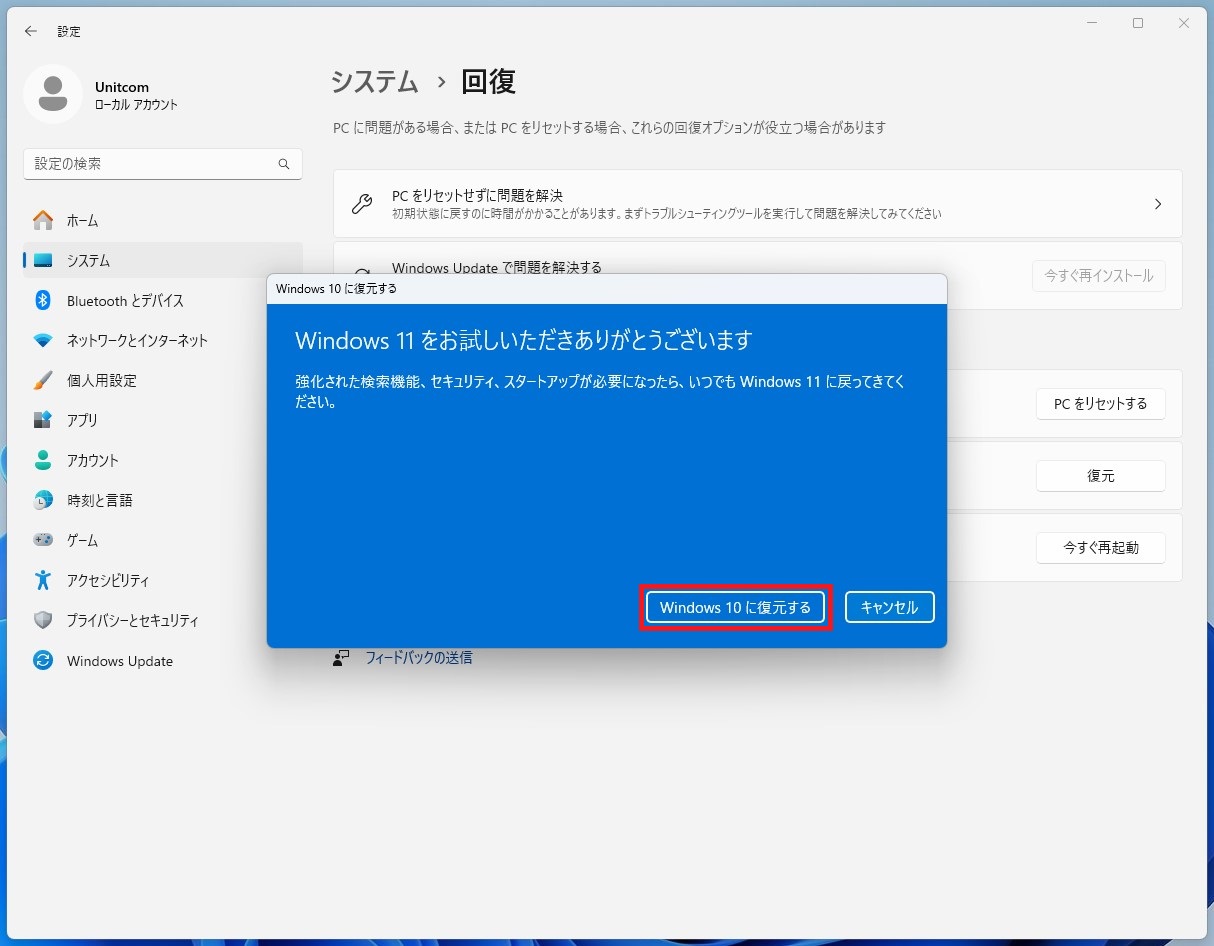This screenshot has width=1214, height=946.
Task: Click 今すぐ再インストール button
Action: coord(1098,275)
